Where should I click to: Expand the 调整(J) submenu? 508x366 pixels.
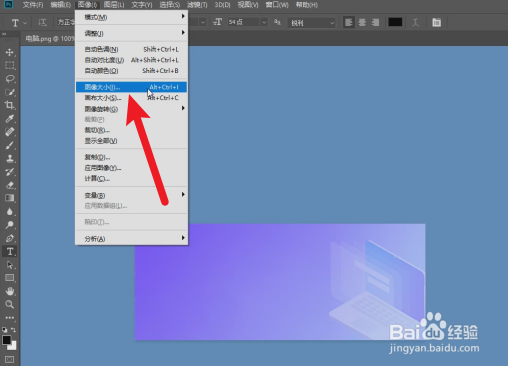click(131, 33)
